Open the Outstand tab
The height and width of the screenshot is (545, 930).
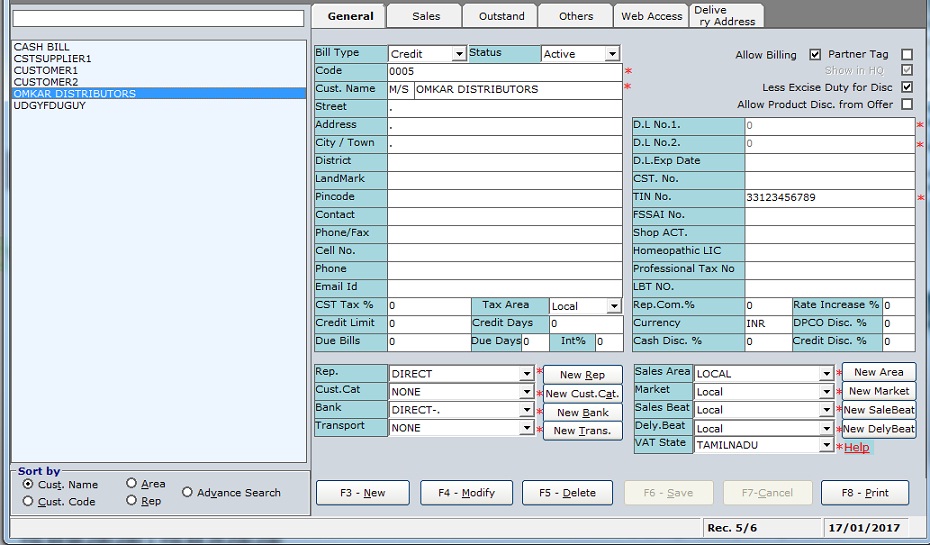[x=501, y=16]
